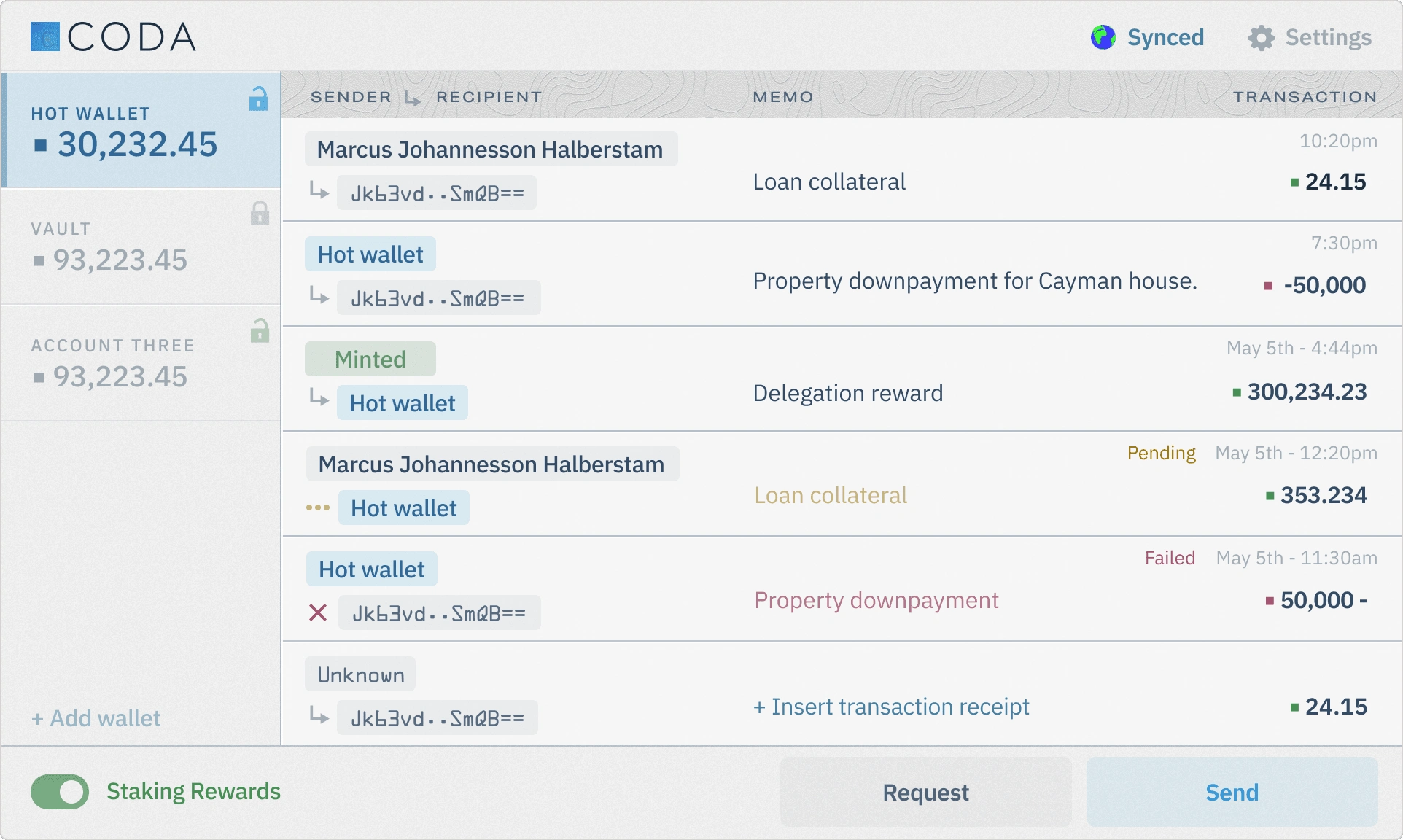Click the red square beside -50,000 amount
This screenshot has height=840, width=1403.
coord(1268,286)
